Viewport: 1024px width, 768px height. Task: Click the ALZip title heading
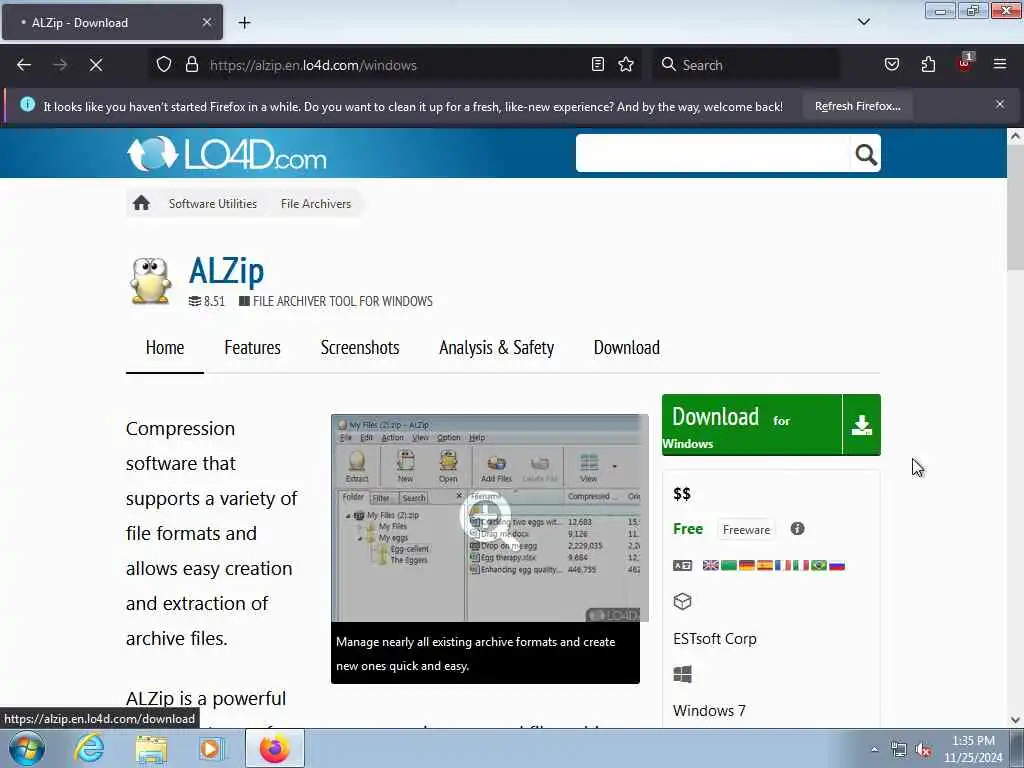click(227, 270)
